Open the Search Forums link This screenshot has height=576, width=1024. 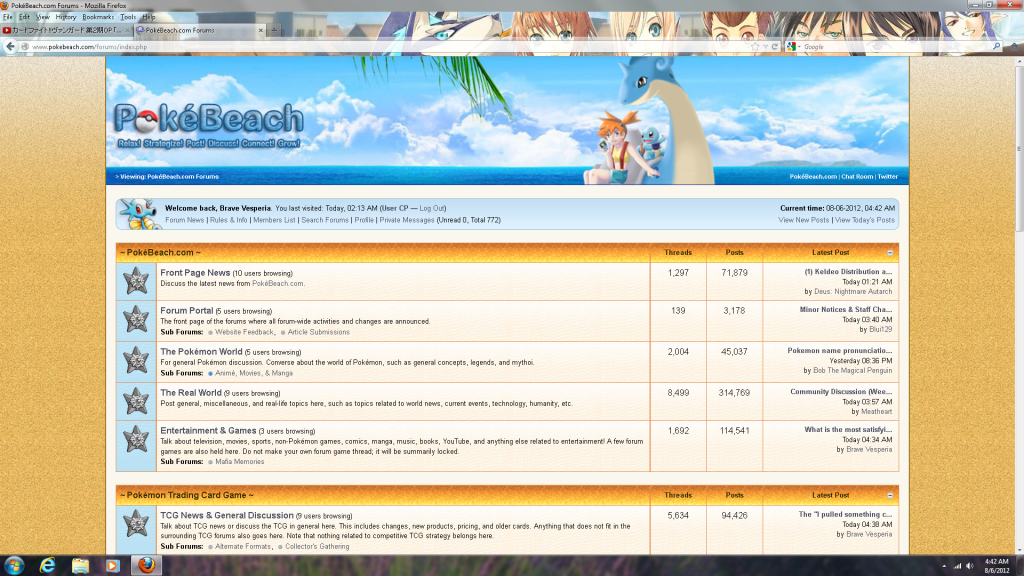click(x=325, y=220)
